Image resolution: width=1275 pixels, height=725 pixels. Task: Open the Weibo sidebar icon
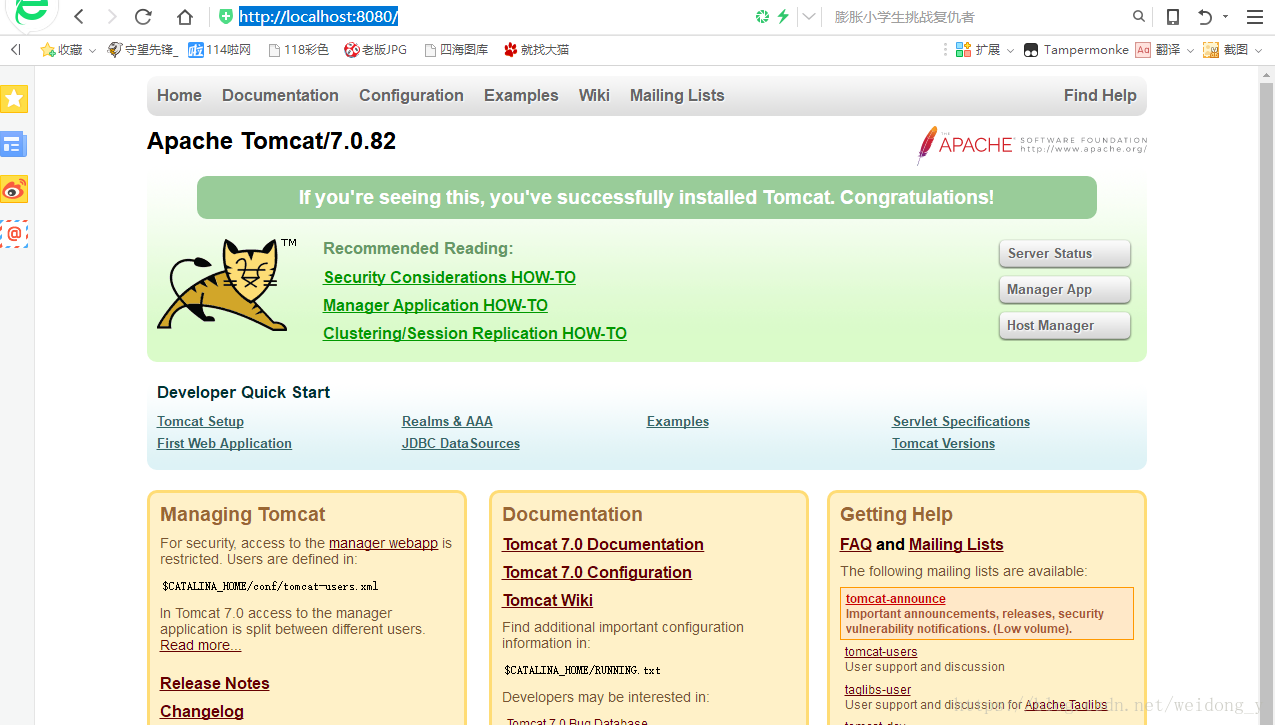pyautogui.click(x=14, y=189)
